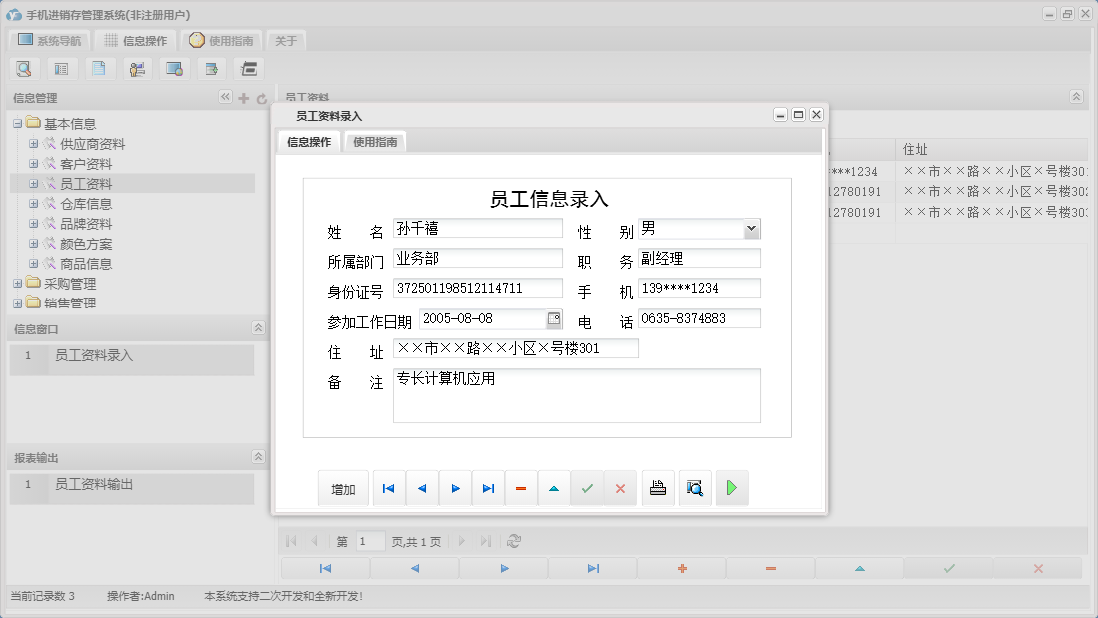Open the 系统导航 menu
Viewport: 1098px width, 618px height.
pos(48,40)
